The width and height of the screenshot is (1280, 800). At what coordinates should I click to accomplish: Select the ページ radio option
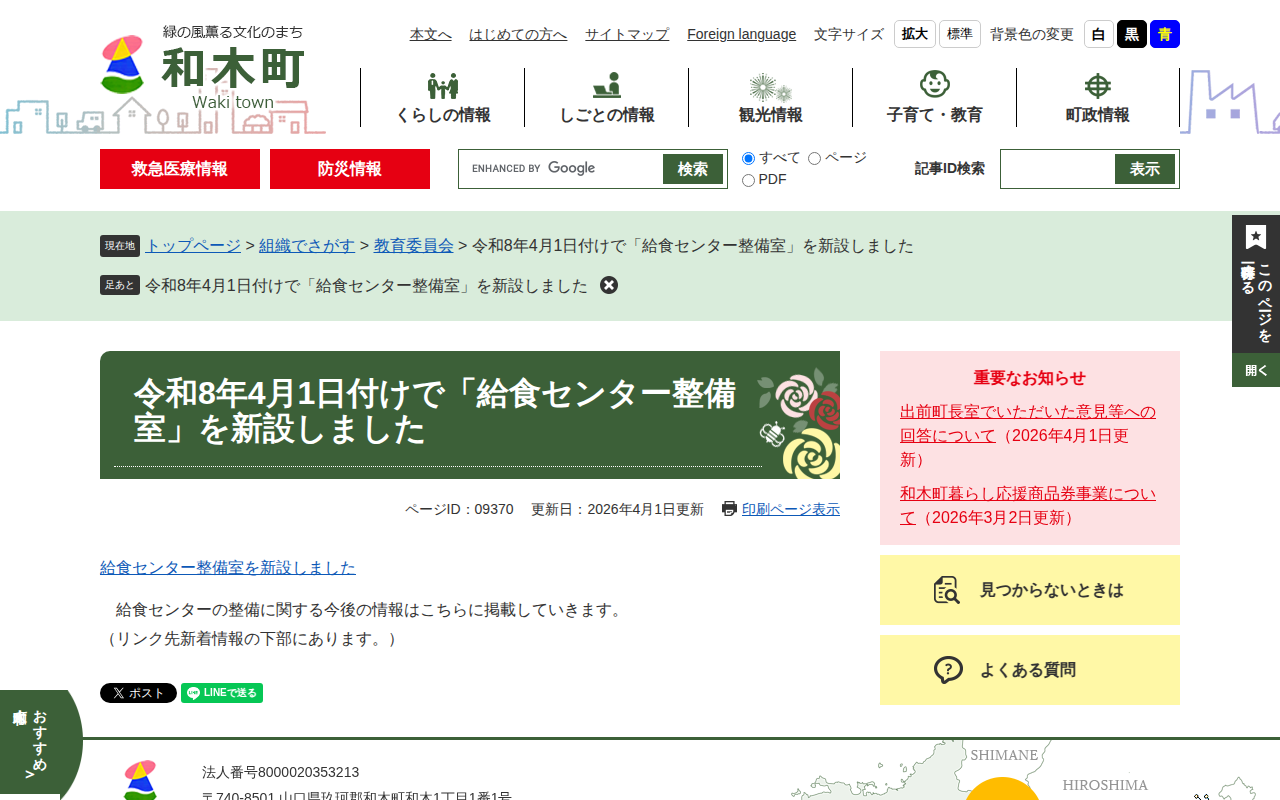coord(814,158)
